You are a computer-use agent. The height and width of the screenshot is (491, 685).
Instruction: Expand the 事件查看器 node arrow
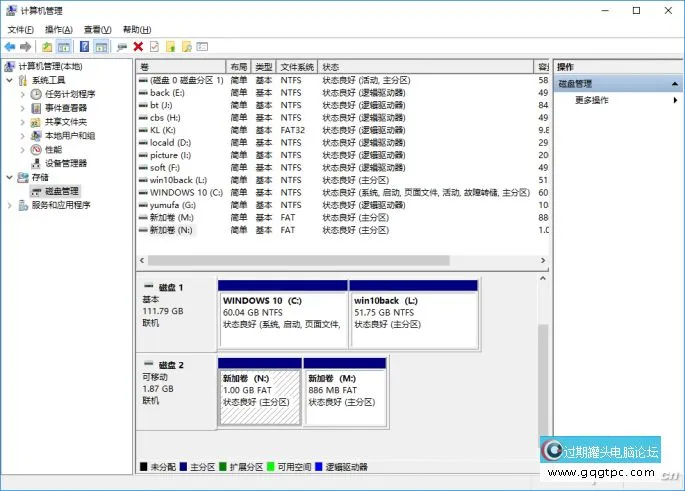tap(23, 108)
